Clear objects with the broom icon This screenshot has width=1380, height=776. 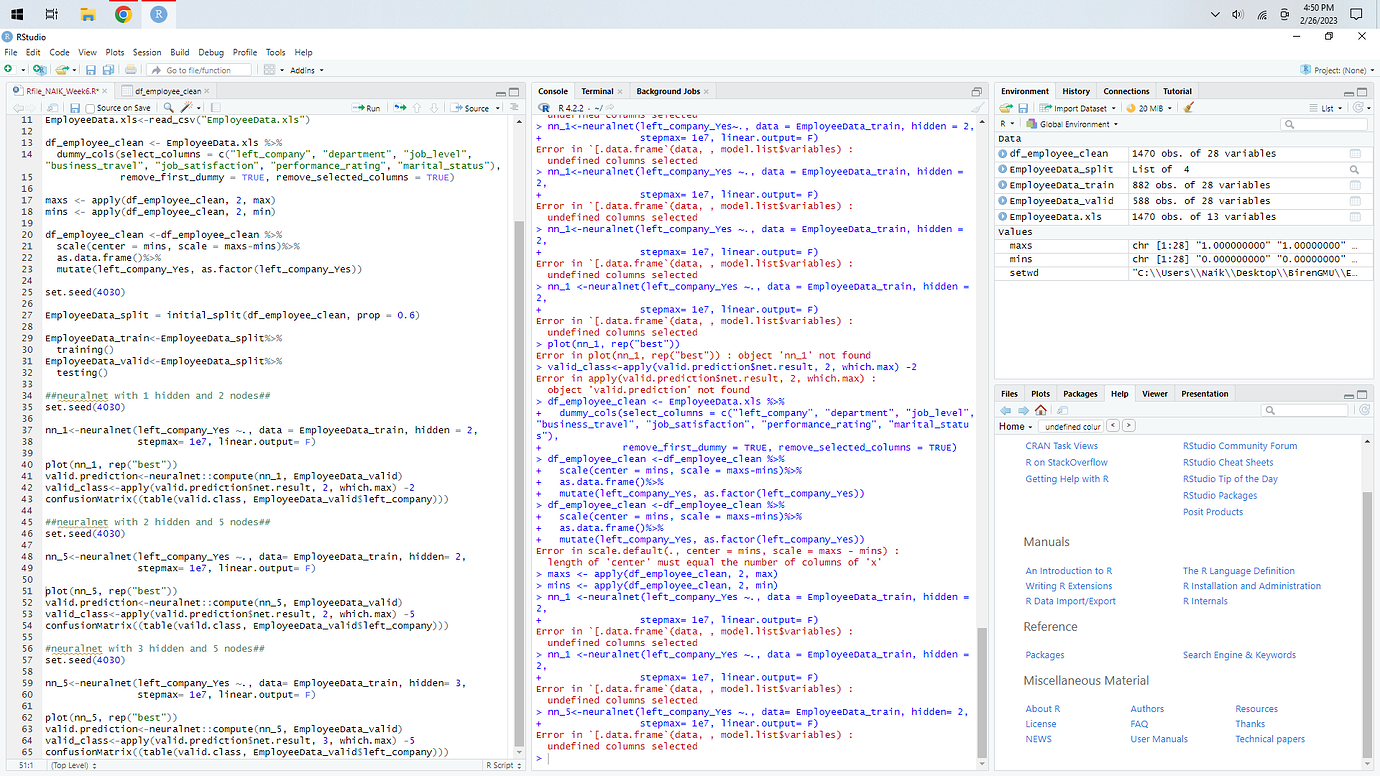pyautogui.click(x=1189, y=108)
